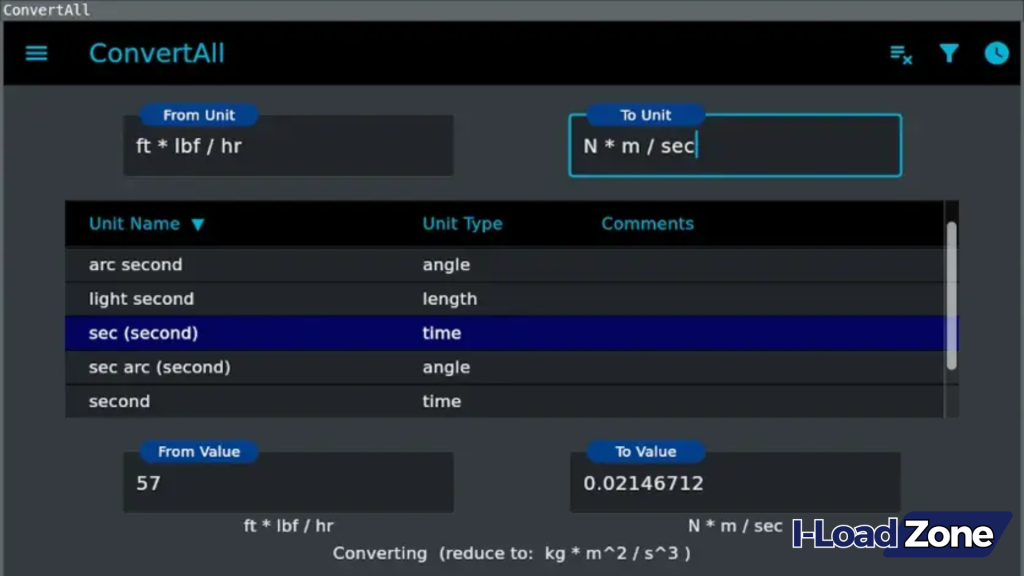1024x576 pixels.
Task: Click the To Unit input field
Action: (735, 145)
